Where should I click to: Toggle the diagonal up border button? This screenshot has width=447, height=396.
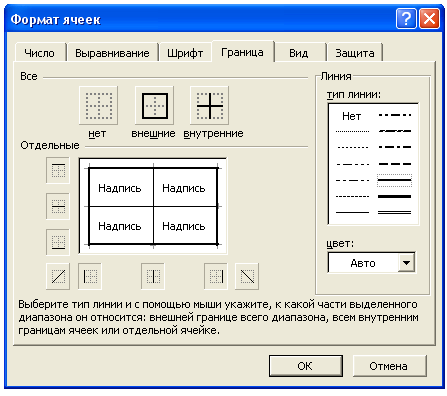coord(58,276)
